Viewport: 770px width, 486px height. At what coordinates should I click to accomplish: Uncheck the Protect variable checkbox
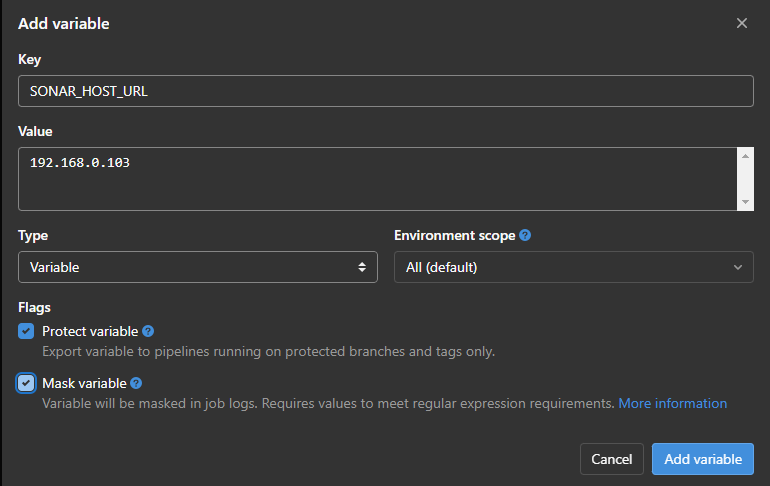[26, 331]
